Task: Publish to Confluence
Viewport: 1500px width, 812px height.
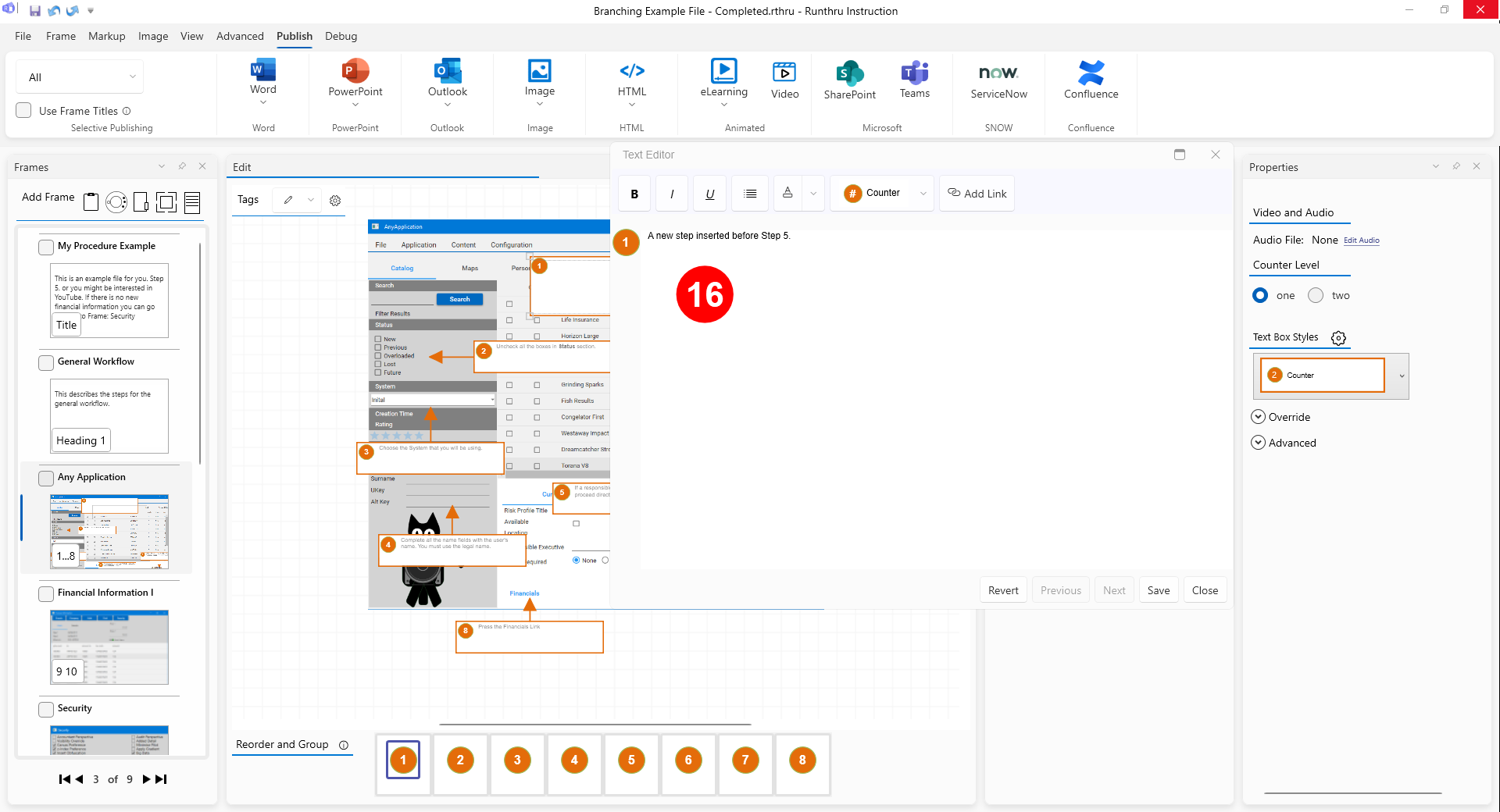Action: (x=1091, y=73)
